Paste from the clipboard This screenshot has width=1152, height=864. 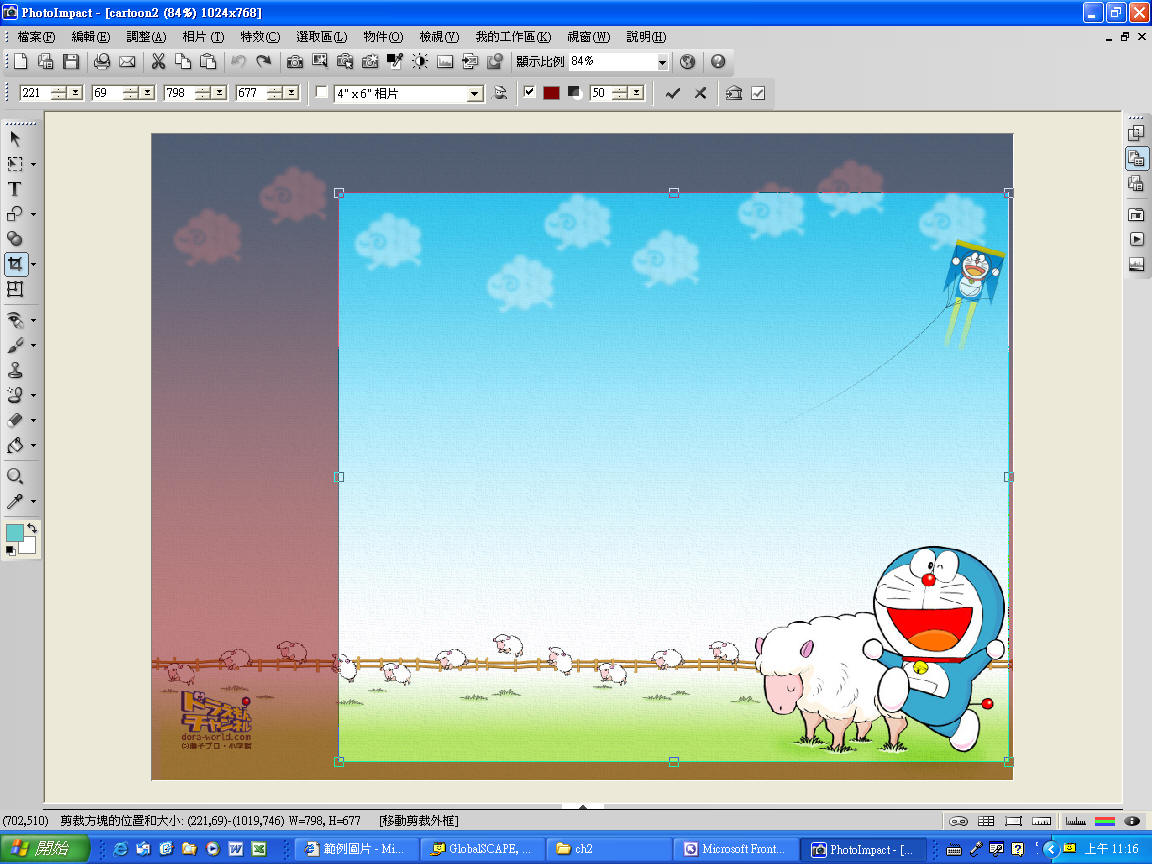click(x=208, y=62)
